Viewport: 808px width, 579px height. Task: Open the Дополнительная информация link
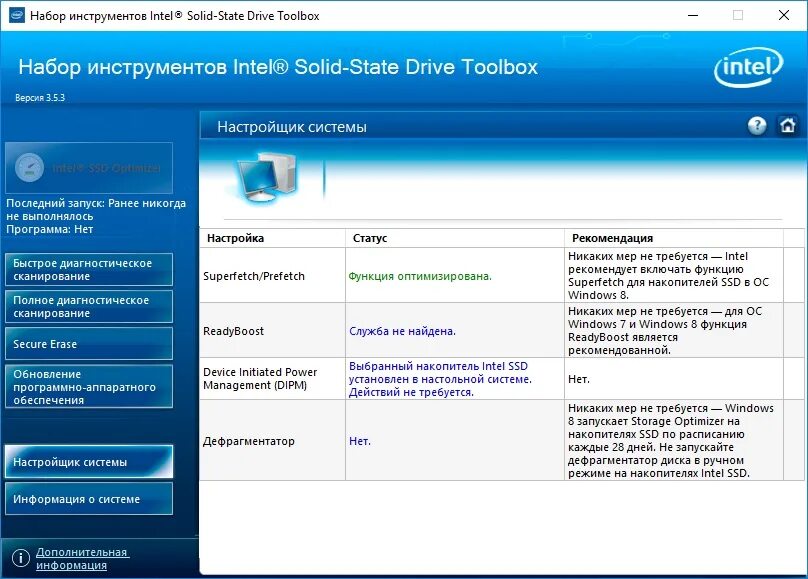click(82, 558)
